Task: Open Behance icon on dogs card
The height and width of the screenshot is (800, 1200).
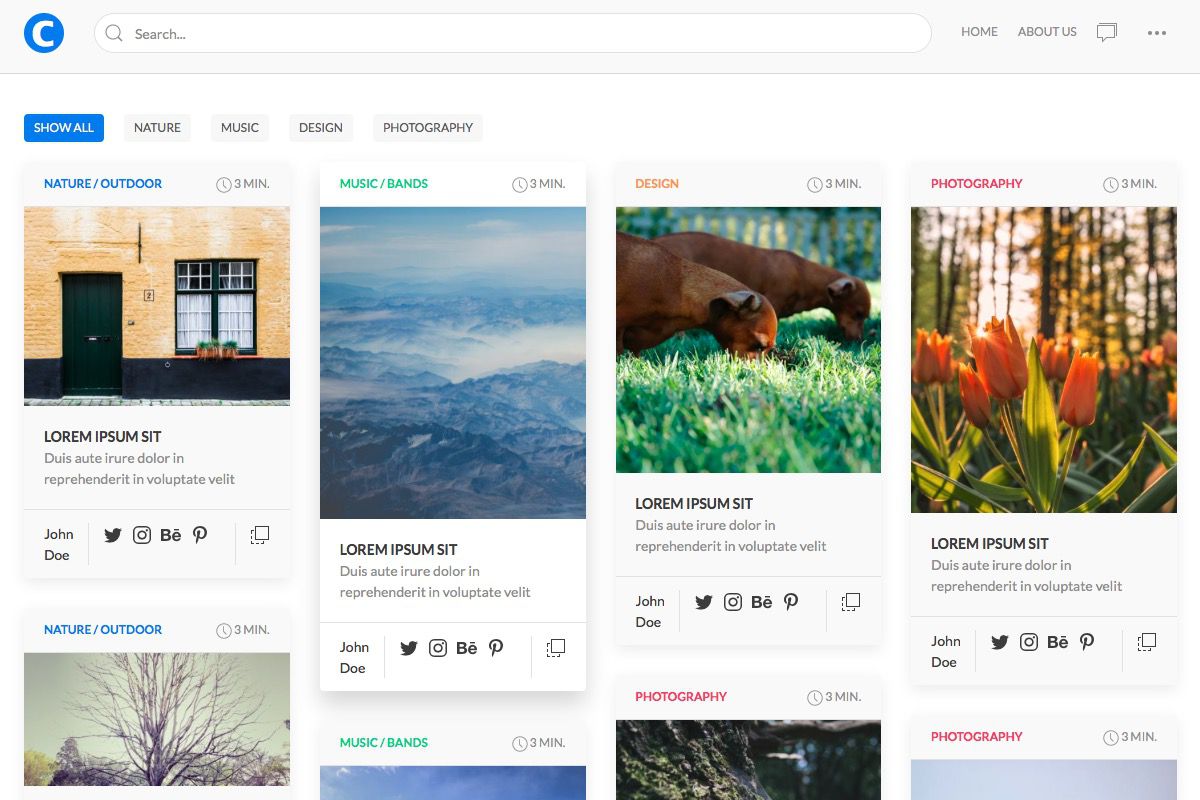Action: point(762,602)
